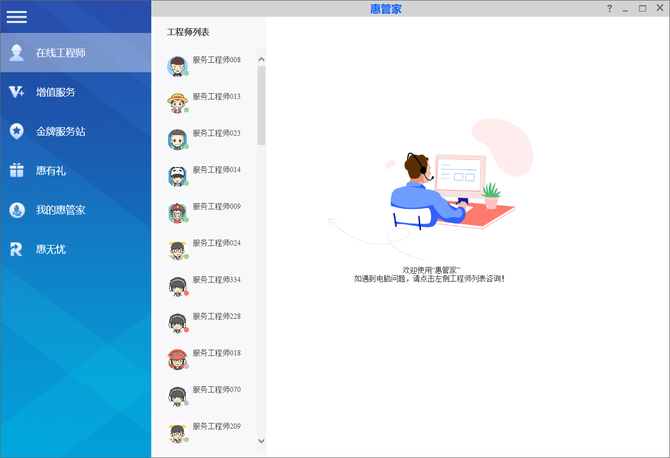This screenshot has width=670, height=458.
Task: Click avatar of 服务工程师008
Action: click(x=177, y=66)
